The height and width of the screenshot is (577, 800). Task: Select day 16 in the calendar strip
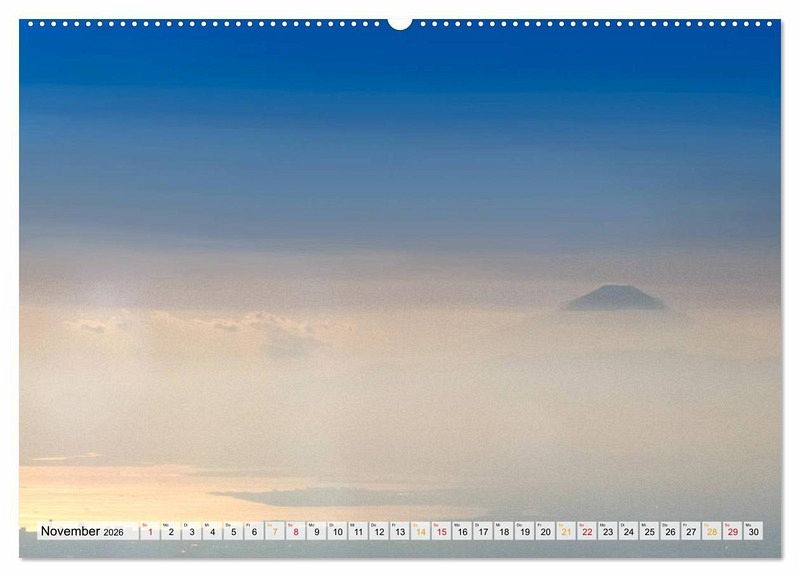tap(462, 531)
